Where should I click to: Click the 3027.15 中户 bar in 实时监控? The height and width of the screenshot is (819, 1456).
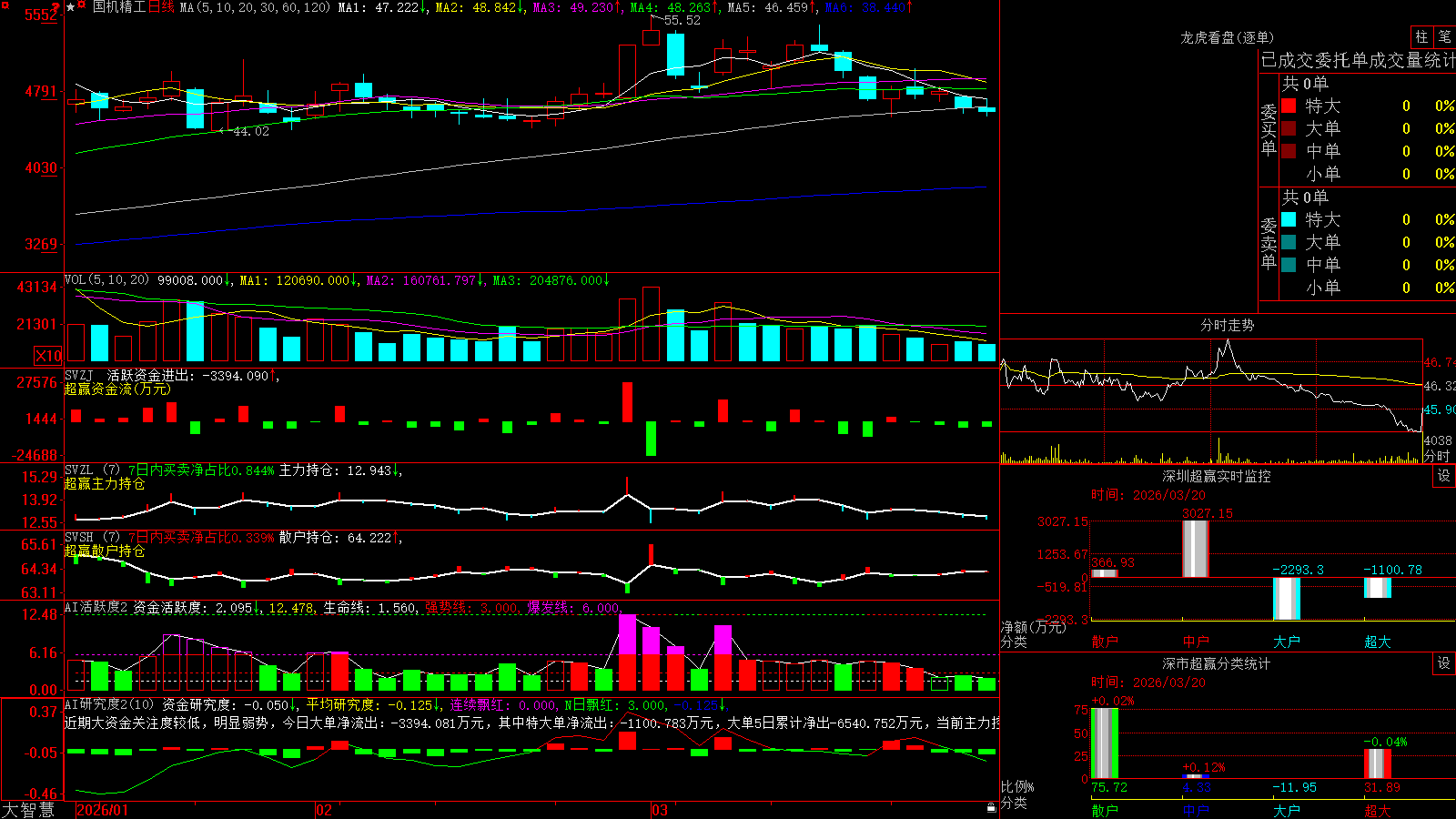1196,549
